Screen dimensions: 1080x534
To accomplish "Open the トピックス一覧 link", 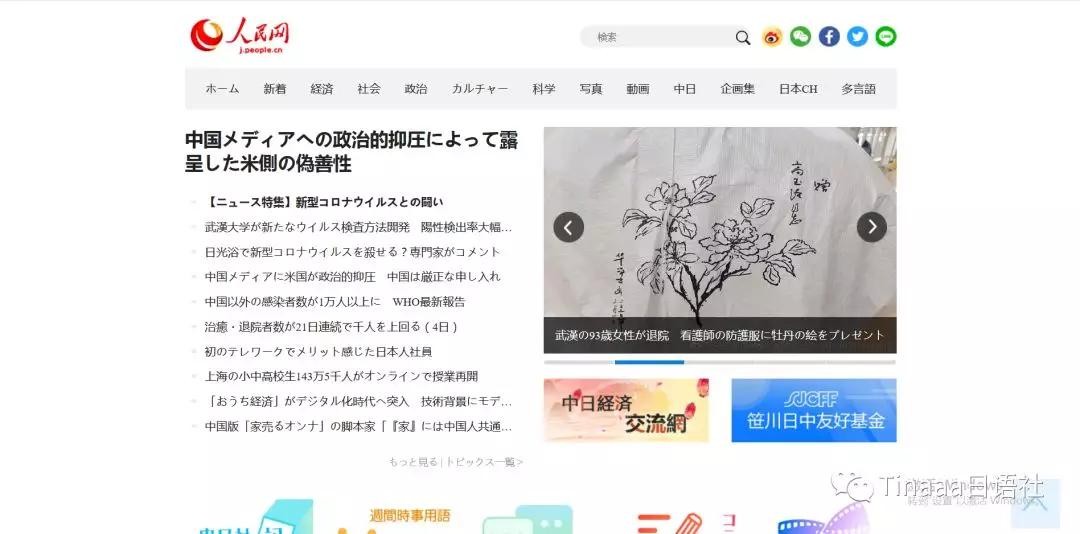I will coord(484,462).
